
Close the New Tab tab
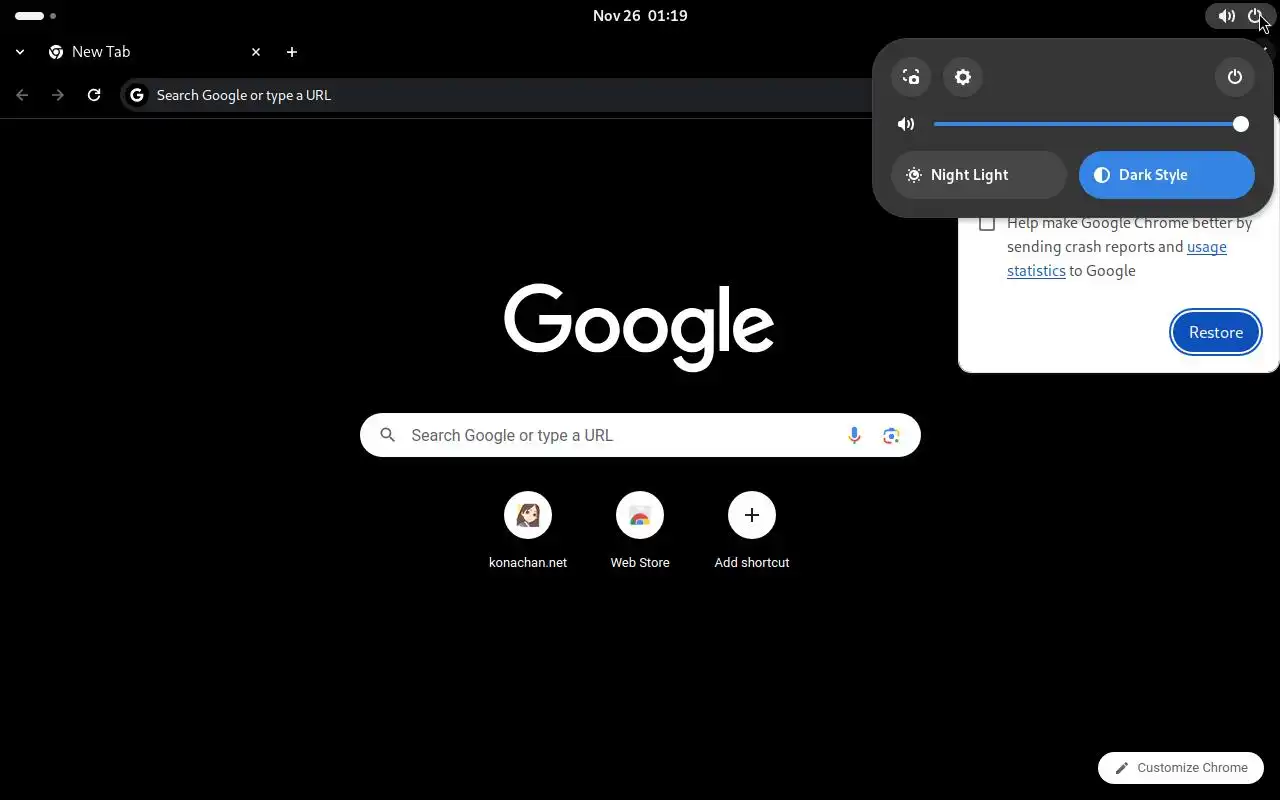[256, 52]
